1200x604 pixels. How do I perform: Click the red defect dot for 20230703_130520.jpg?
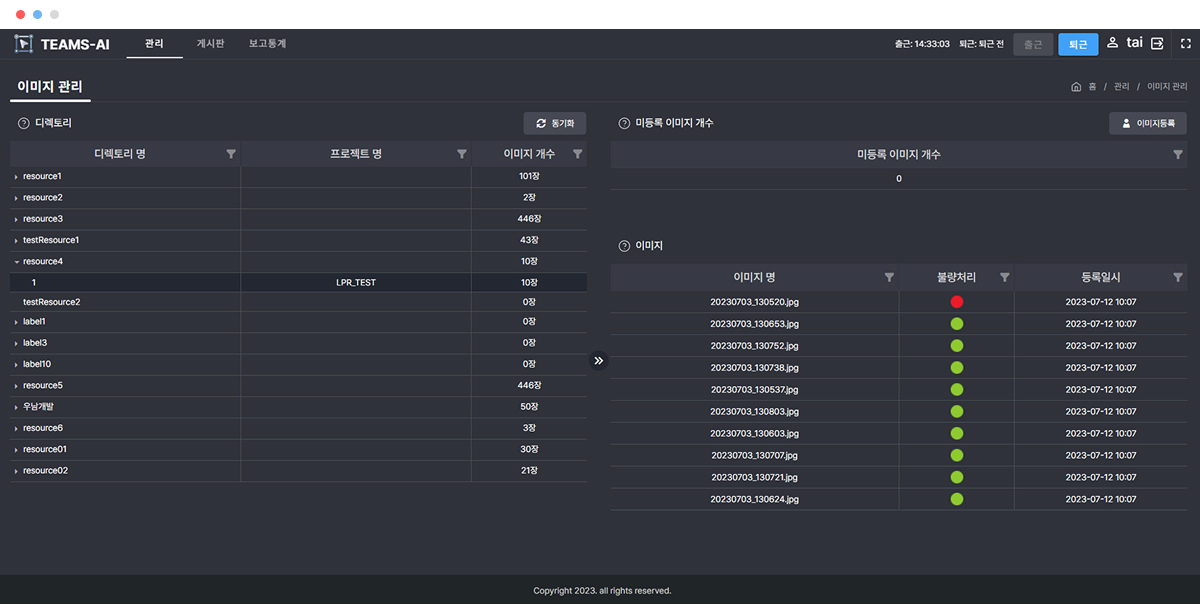(956, 301)
